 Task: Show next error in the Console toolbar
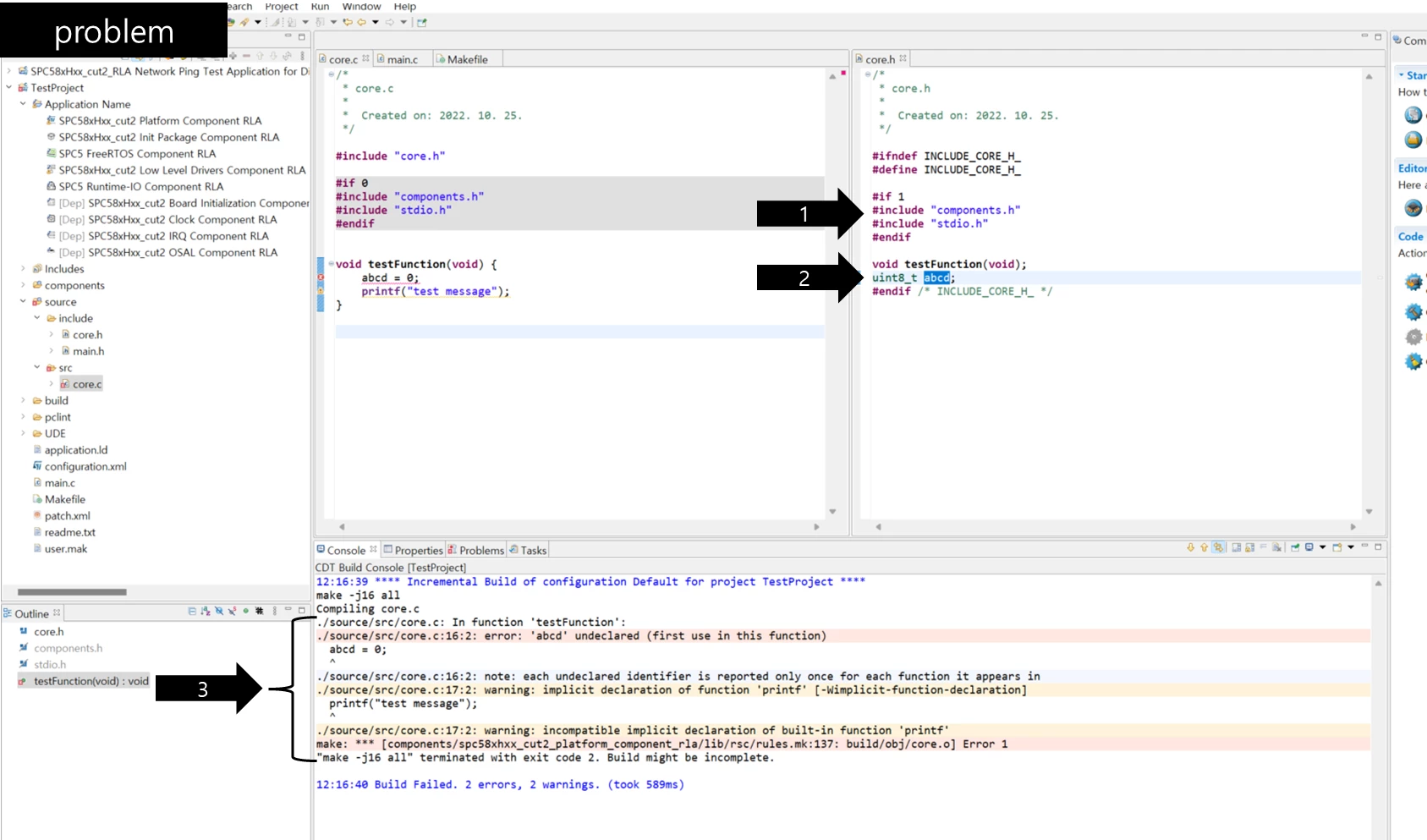(1191, 547)
